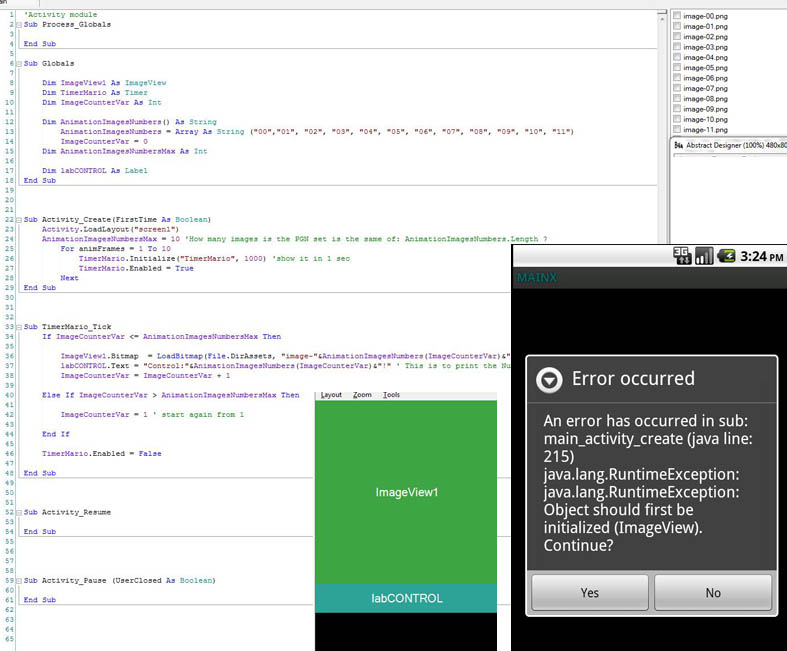Click the Activity.LoadLayout("screen1") line
787x651 pixels.
click(x=110, y=229)
